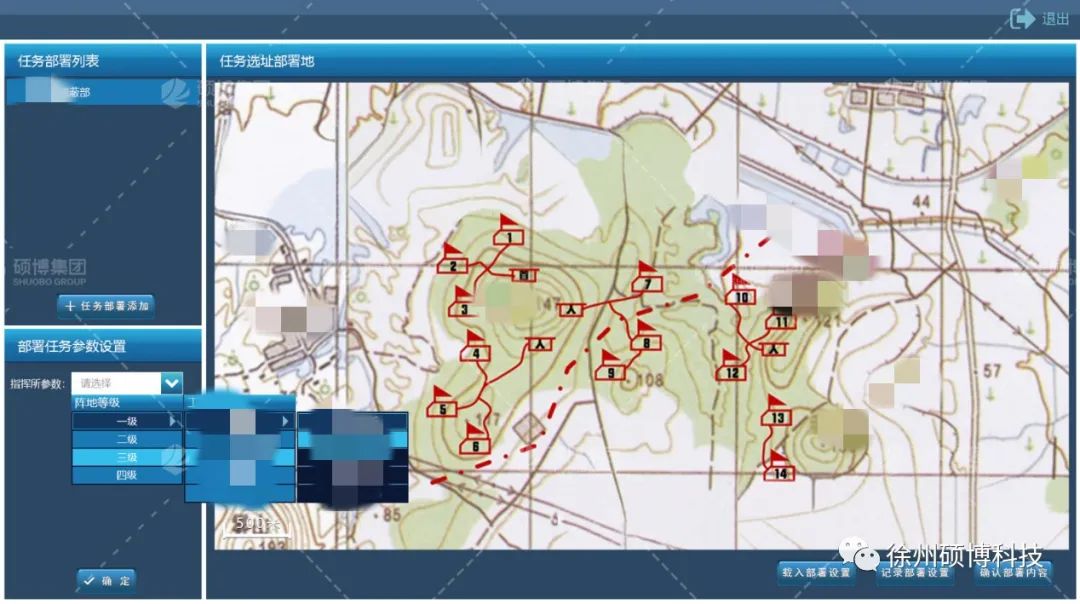Select 四级 in the dropdown list
This screenshot has height=604, width=1080.
tap(127, 475)
